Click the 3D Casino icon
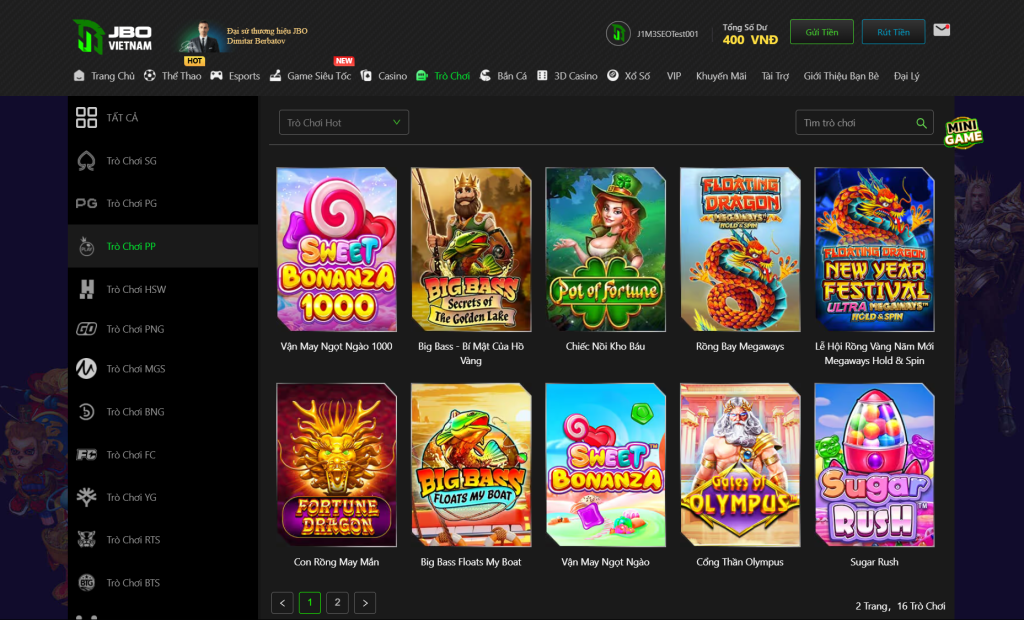This screenshot has width=1024, height=620. click(542, 76)
